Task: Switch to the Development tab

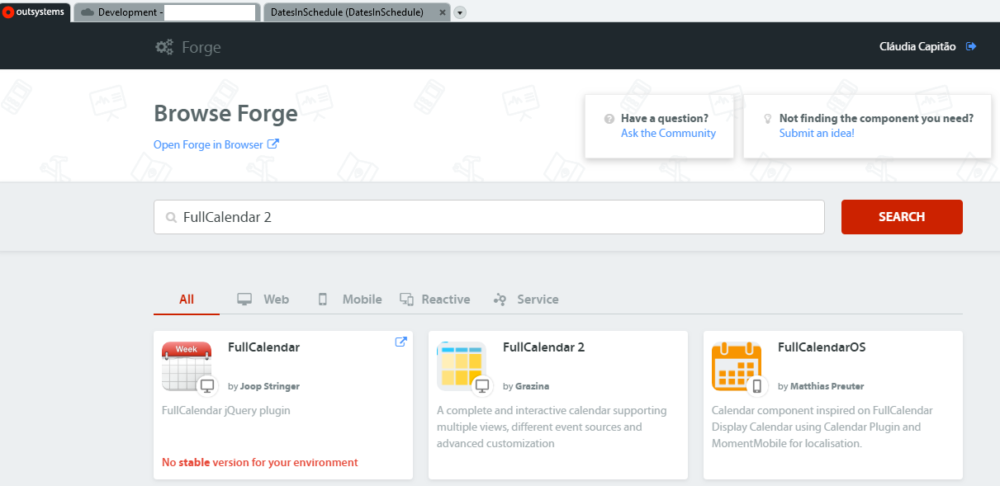Action: [167, 12]
